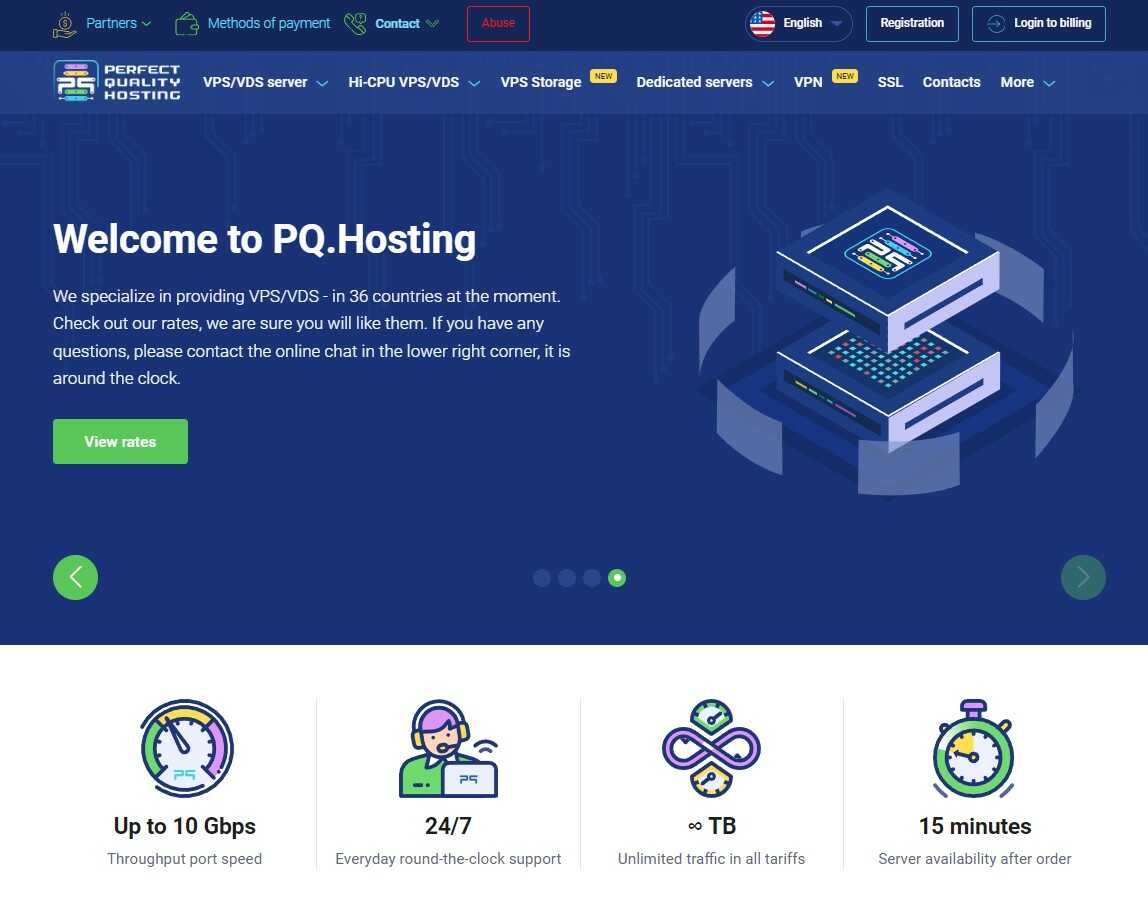This screenshot has width=1148, height=902.
Task: Select the first carousel dot
Action: click(542, 578)
